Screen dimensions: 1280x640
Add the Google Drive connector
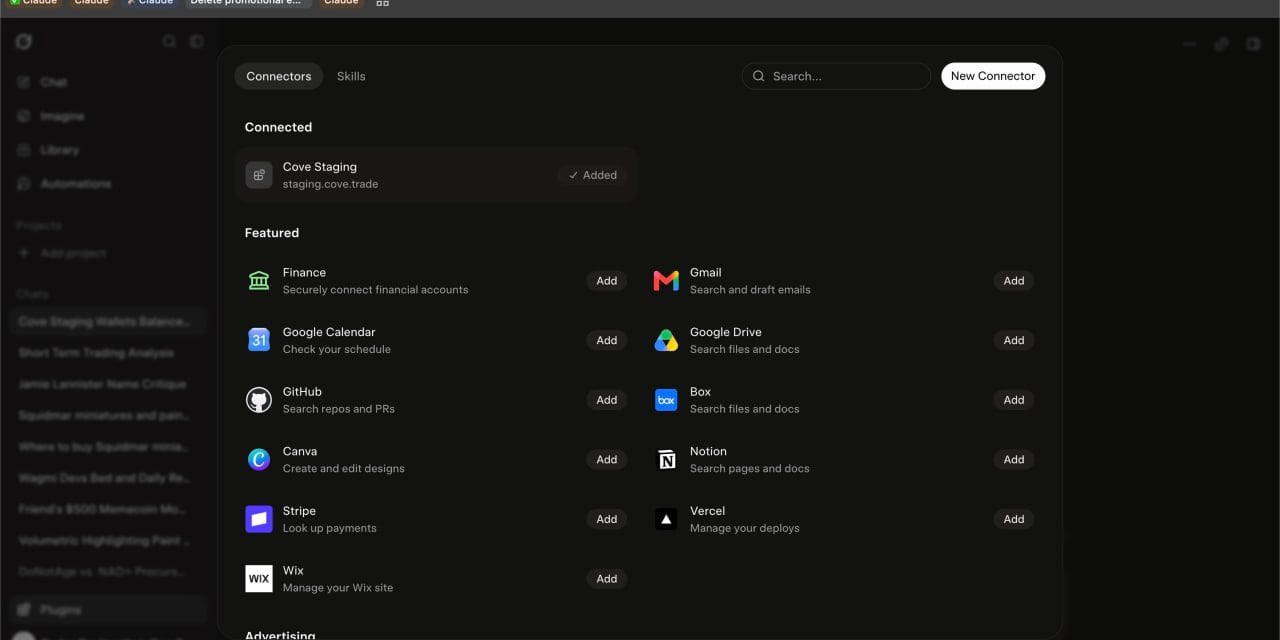coord(1014,340)
